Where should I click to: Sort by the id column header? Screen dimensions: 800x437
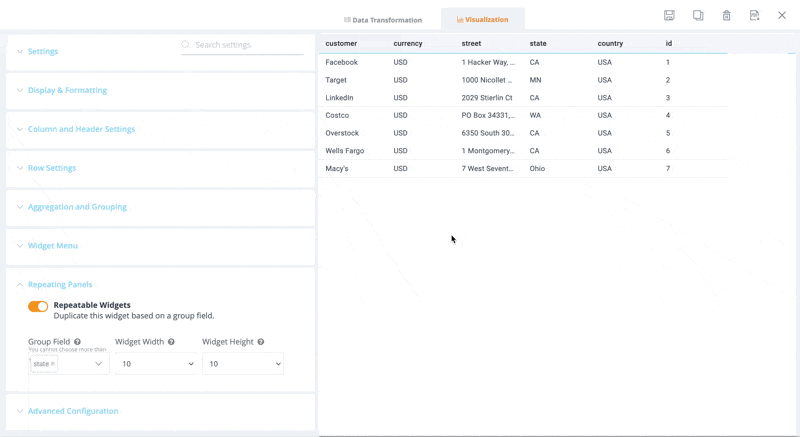coord(668,43)
